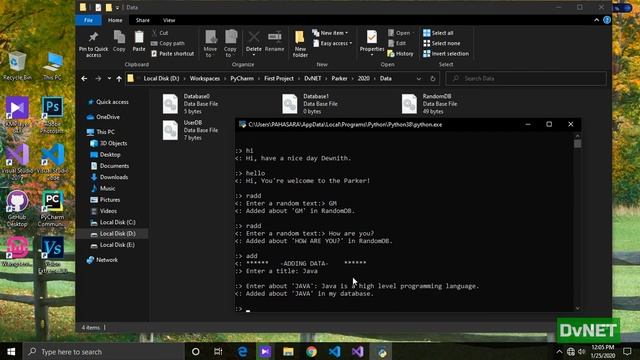The image size is (640, 360).
Task: Click the taskbar search box
Action: point(104,351)
